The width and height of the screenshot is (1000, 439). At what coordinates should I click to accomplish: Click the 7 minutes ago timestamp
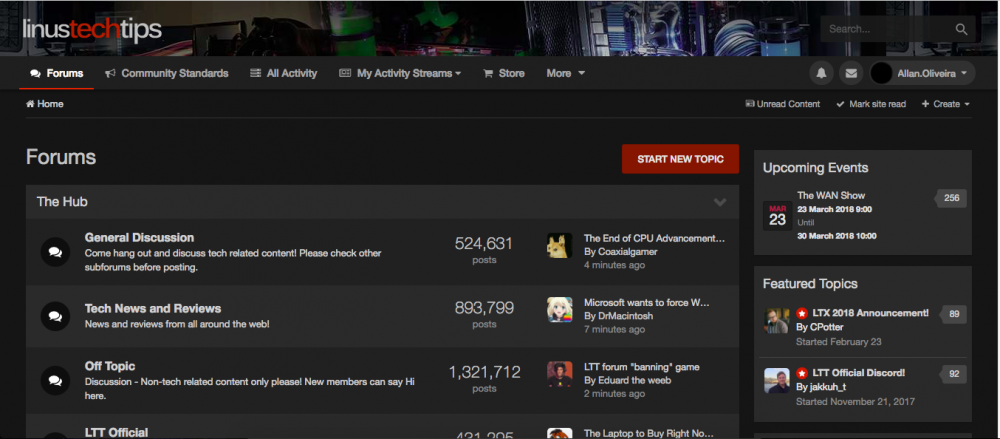[x=614, y=330]
